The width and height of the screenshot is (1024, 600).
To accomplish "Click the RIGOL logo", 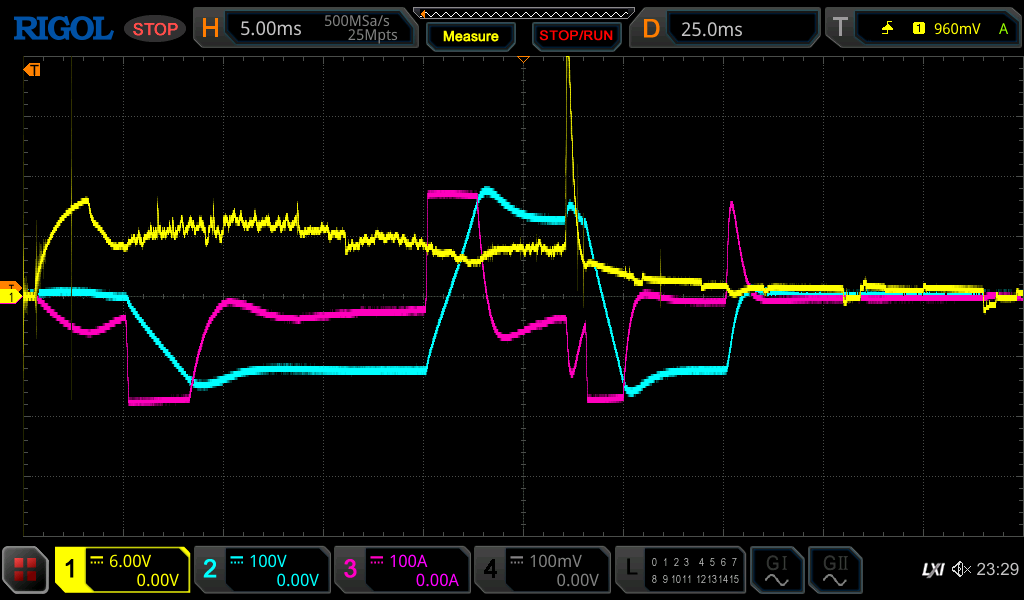I will pos(62,29).
